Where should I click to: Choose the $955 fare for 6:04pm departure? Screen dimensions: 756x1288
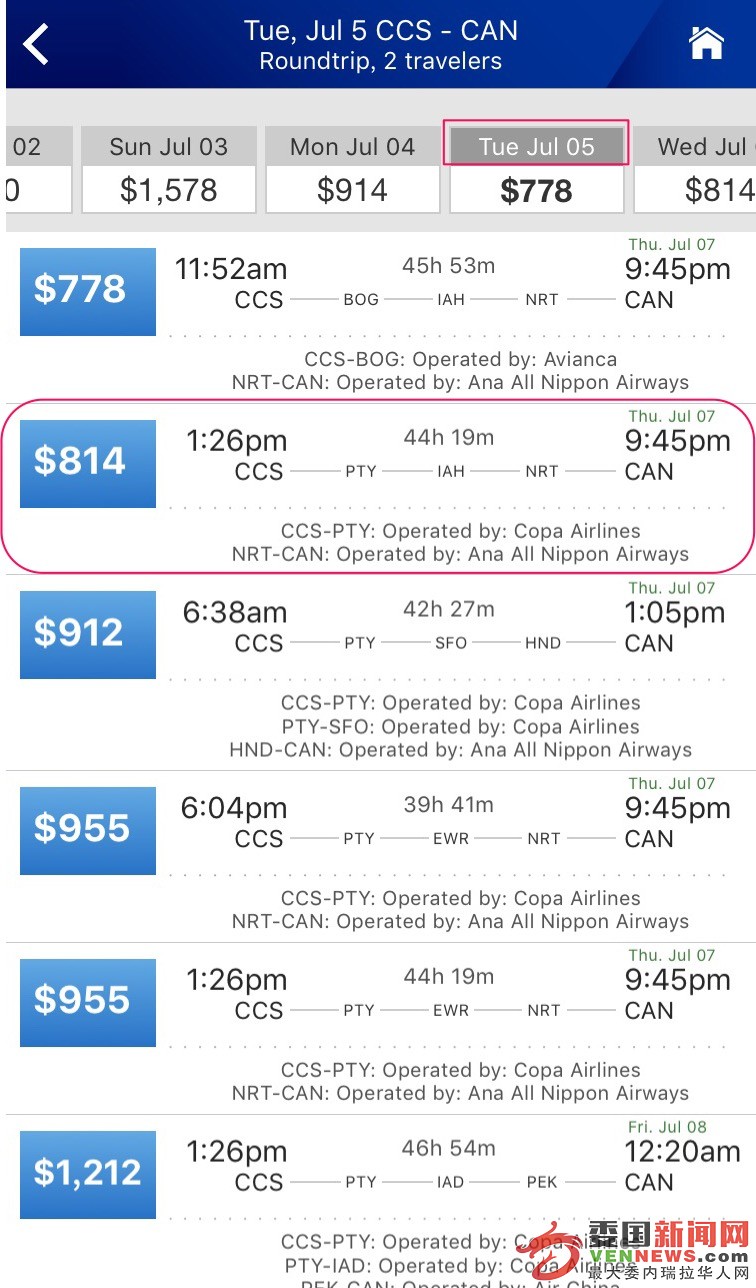tap(88, 830)
